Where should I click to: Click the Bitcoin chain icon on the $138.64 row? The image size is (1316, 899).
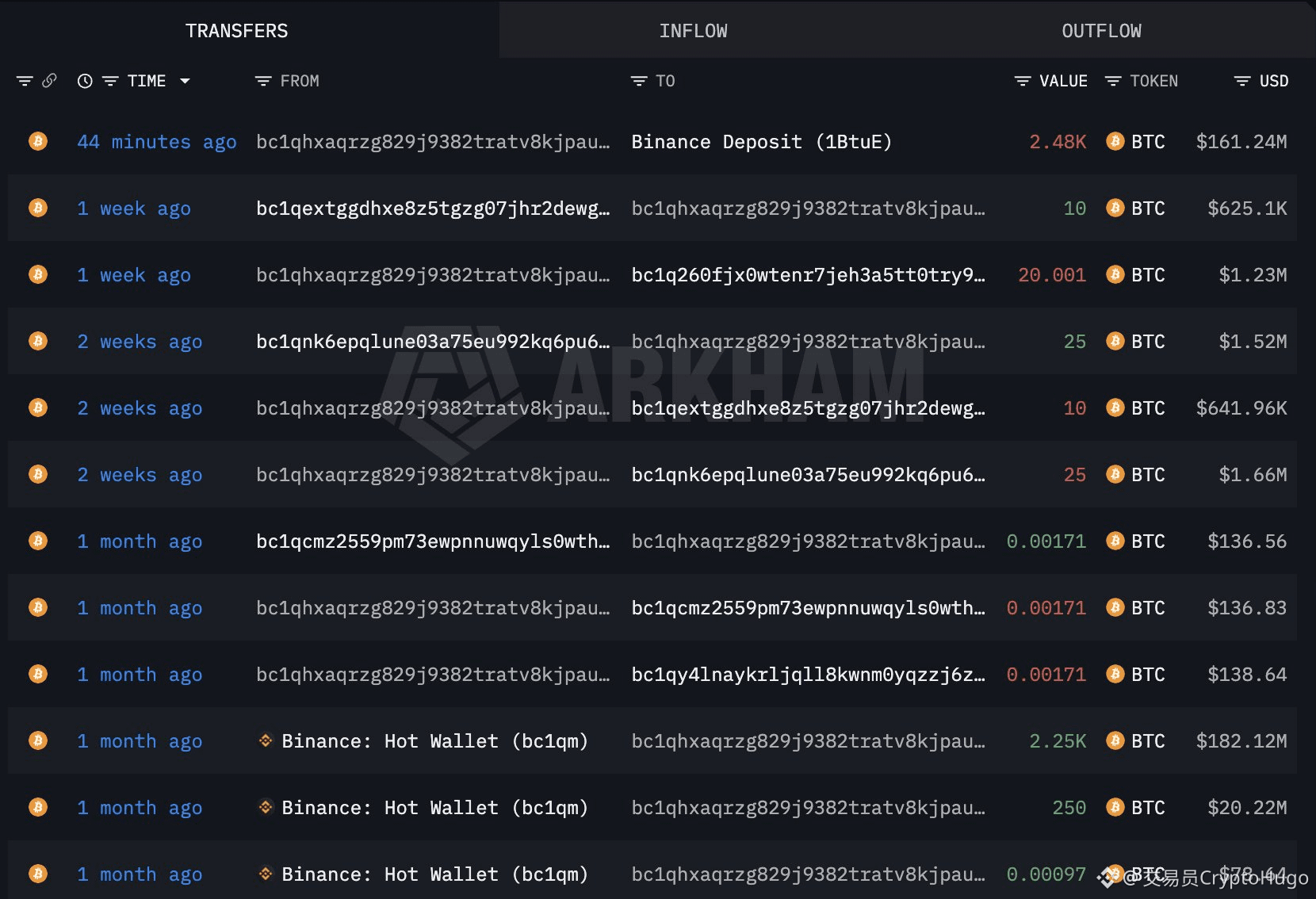click(38, 674)
